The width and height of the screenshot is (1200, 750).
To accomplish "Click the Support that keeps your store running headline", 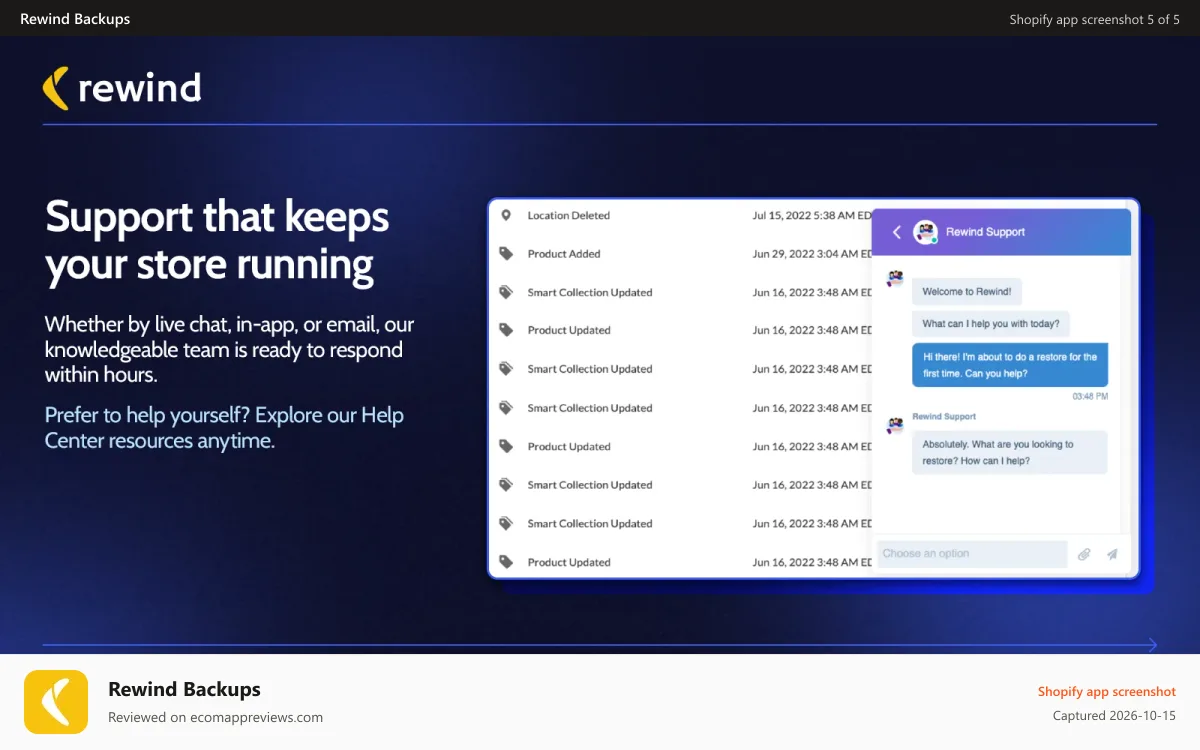I will (x=217, y=240).
